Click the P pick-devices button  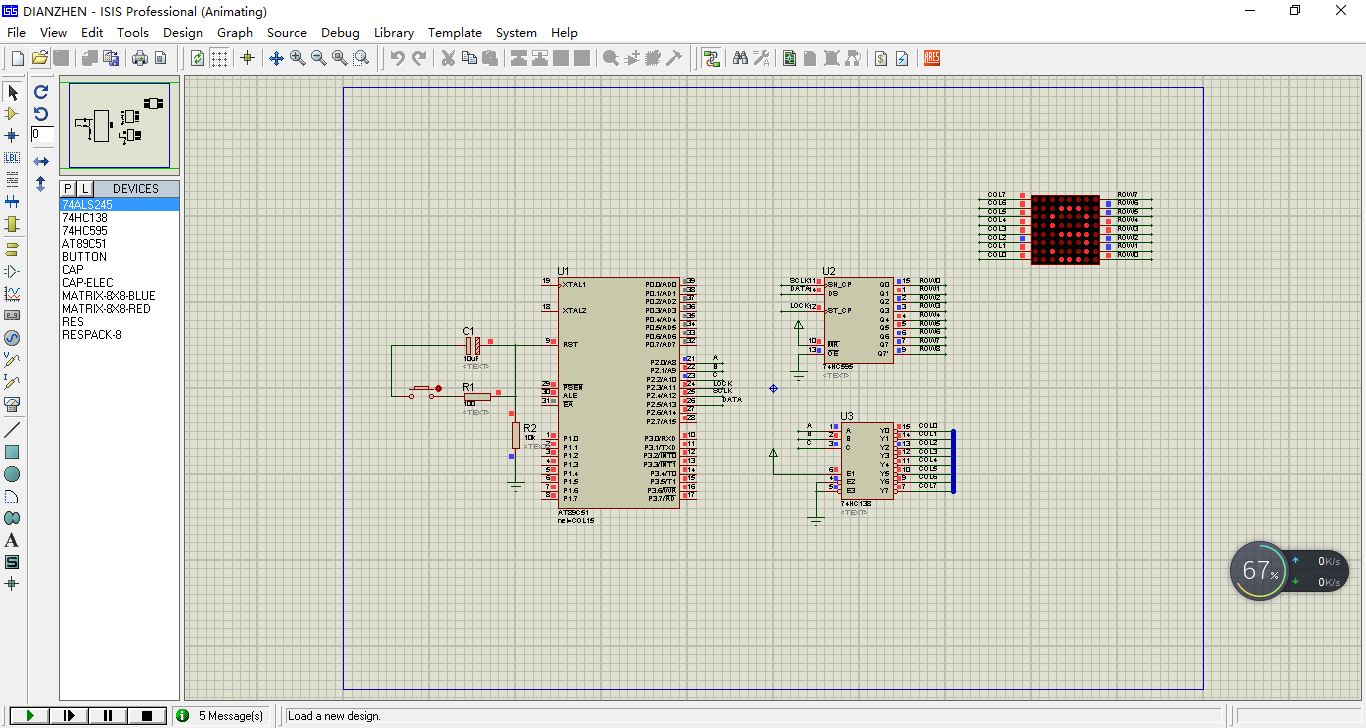pos(68,188)
